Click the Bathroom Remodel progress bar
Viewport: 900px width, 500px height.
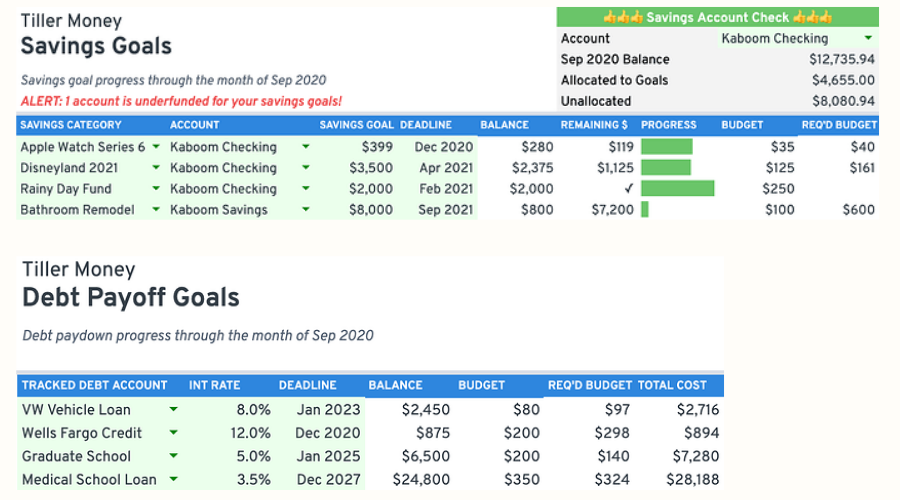[645, 210]
